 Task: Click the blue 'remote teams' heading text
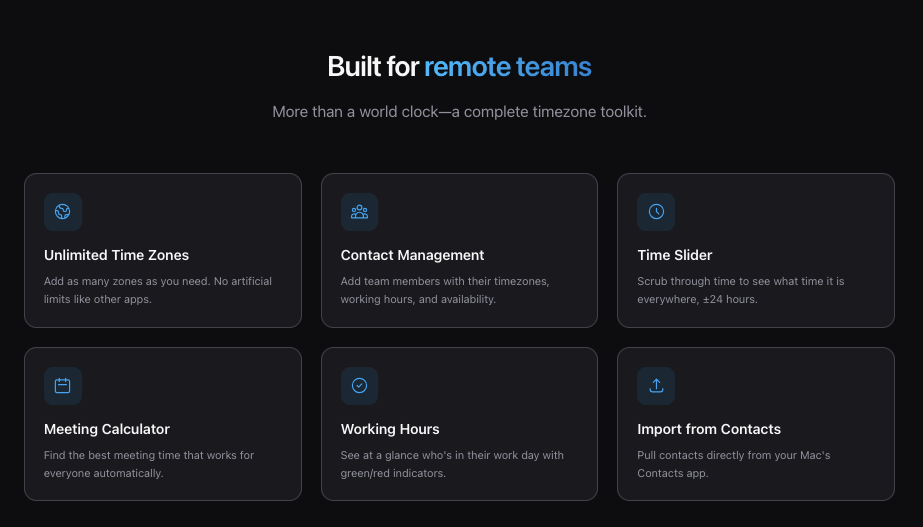tap(507, 67)
